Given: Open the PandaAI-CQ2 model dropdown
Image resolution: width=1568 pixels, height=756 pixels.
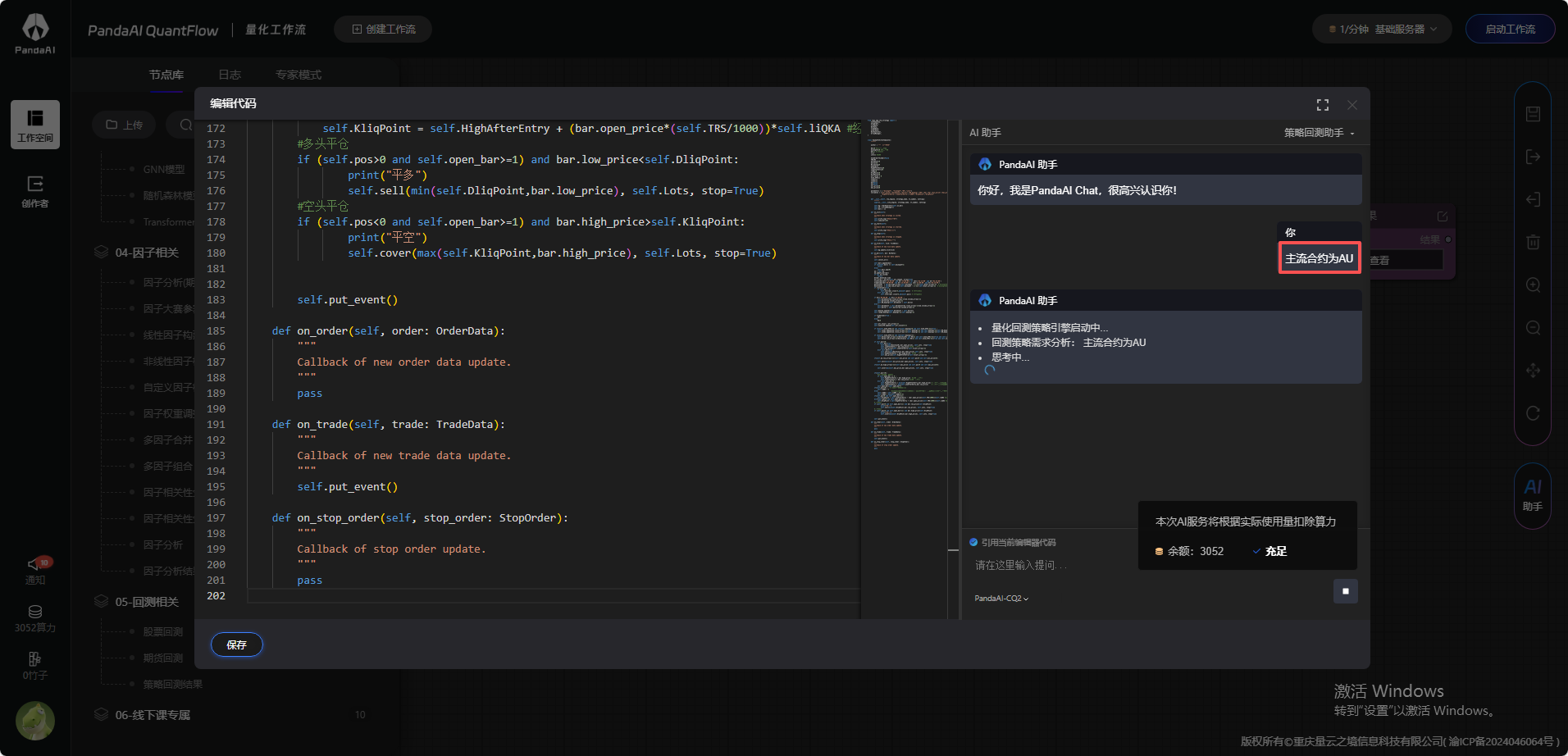Looking at the screenshot, I should pyautogui.click(x=1001, y=599).
